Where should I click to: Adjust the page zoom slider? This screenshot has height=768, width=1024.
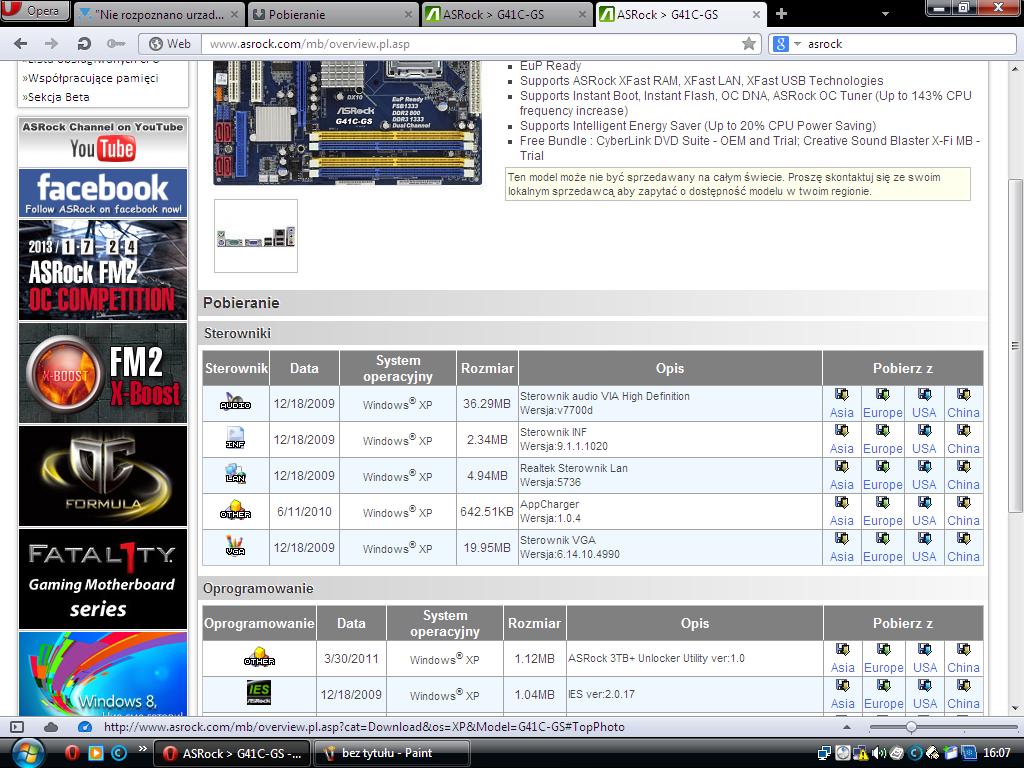(911, 727)
